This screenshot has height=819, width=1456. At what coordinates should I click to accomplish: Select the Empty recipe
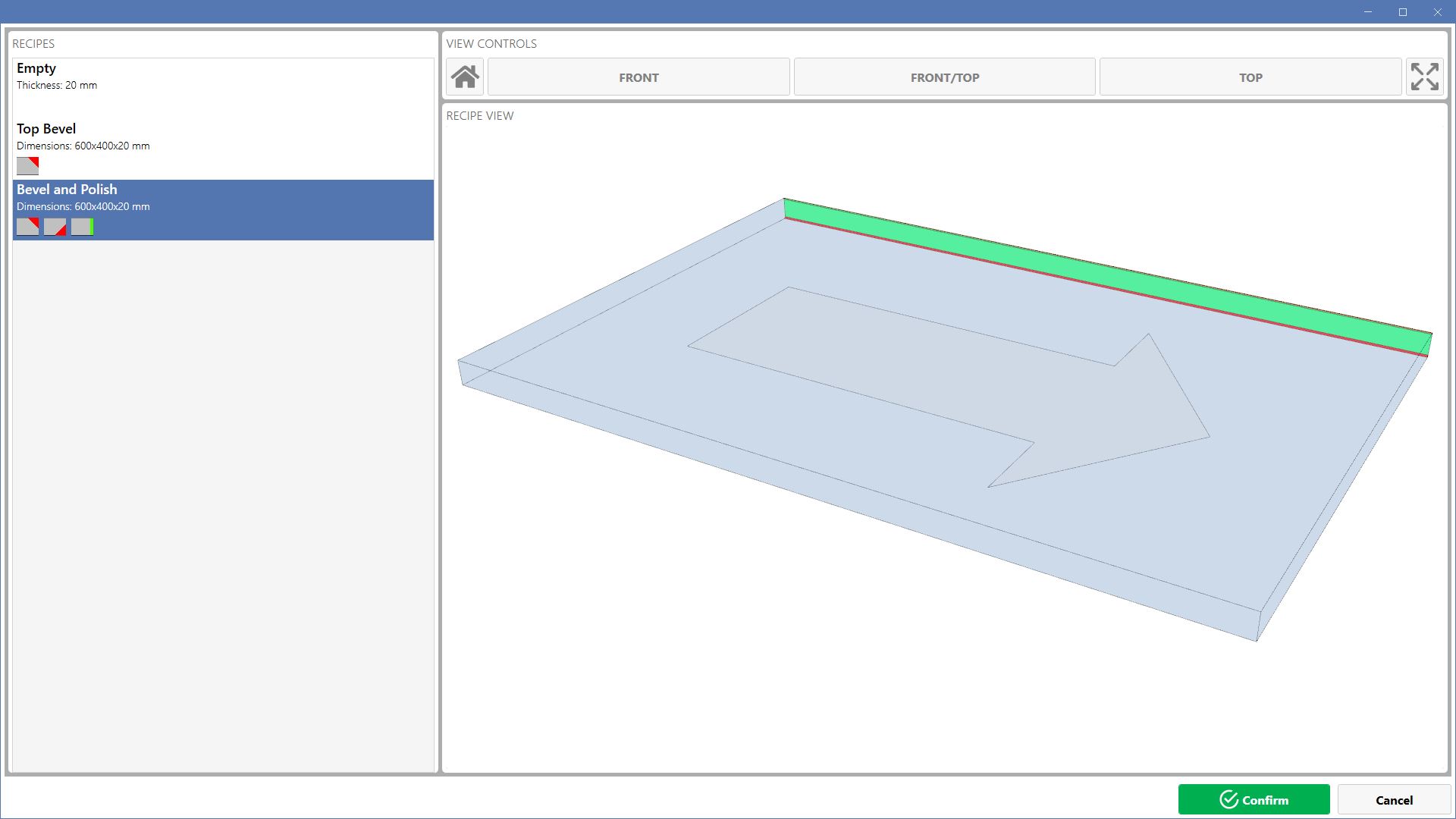223,89
